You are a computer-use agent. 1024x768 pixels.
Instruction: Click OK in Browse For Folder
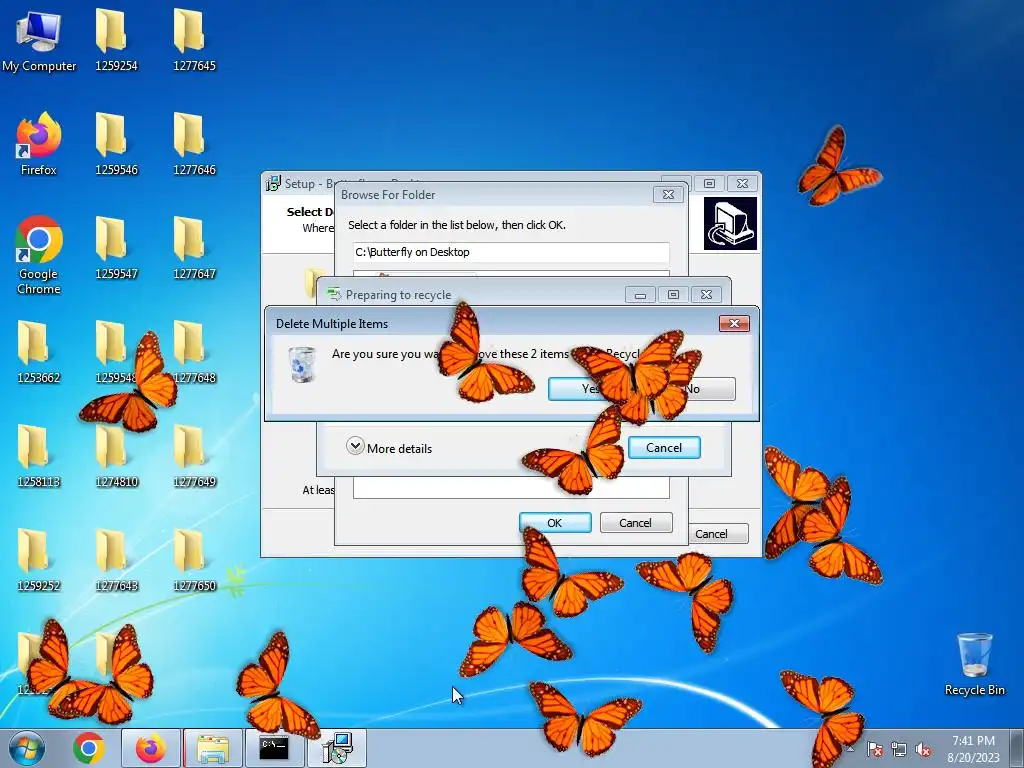click(x=555, y=522)
